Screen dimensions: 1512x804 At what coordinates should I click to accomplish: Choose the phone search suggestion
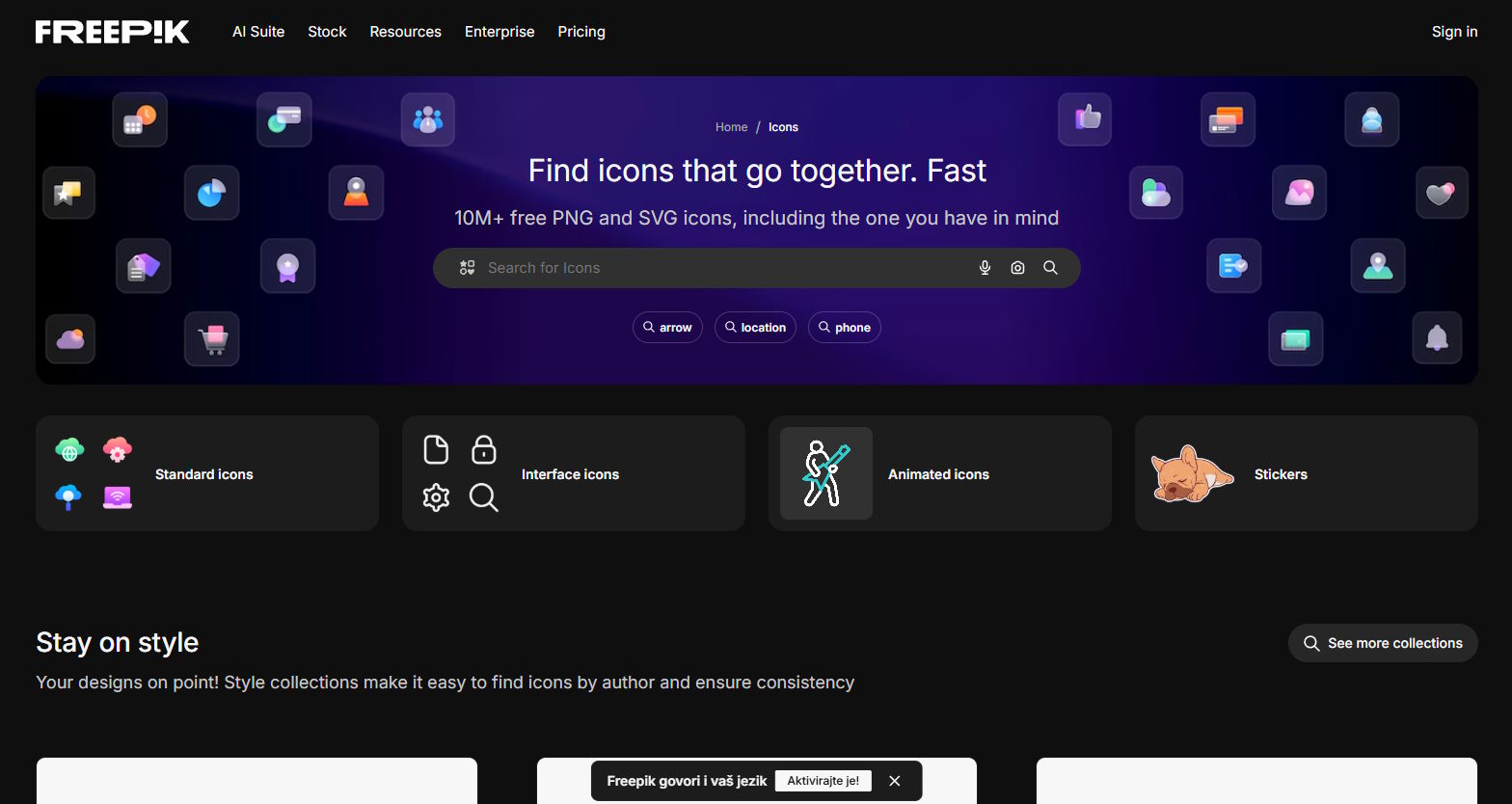coord(844,328)
